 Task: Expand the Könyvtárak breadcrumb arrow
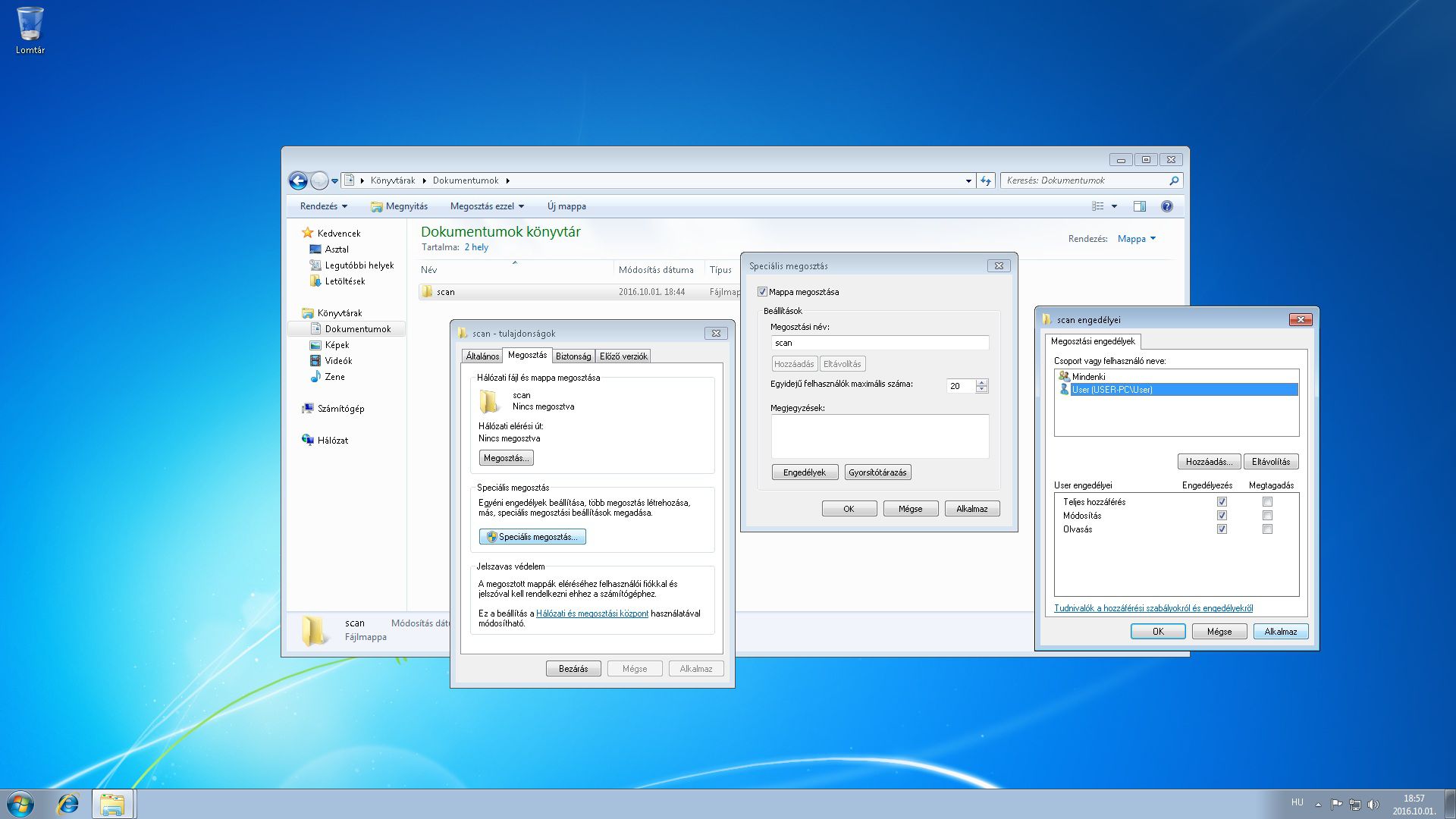pos(425,180)
